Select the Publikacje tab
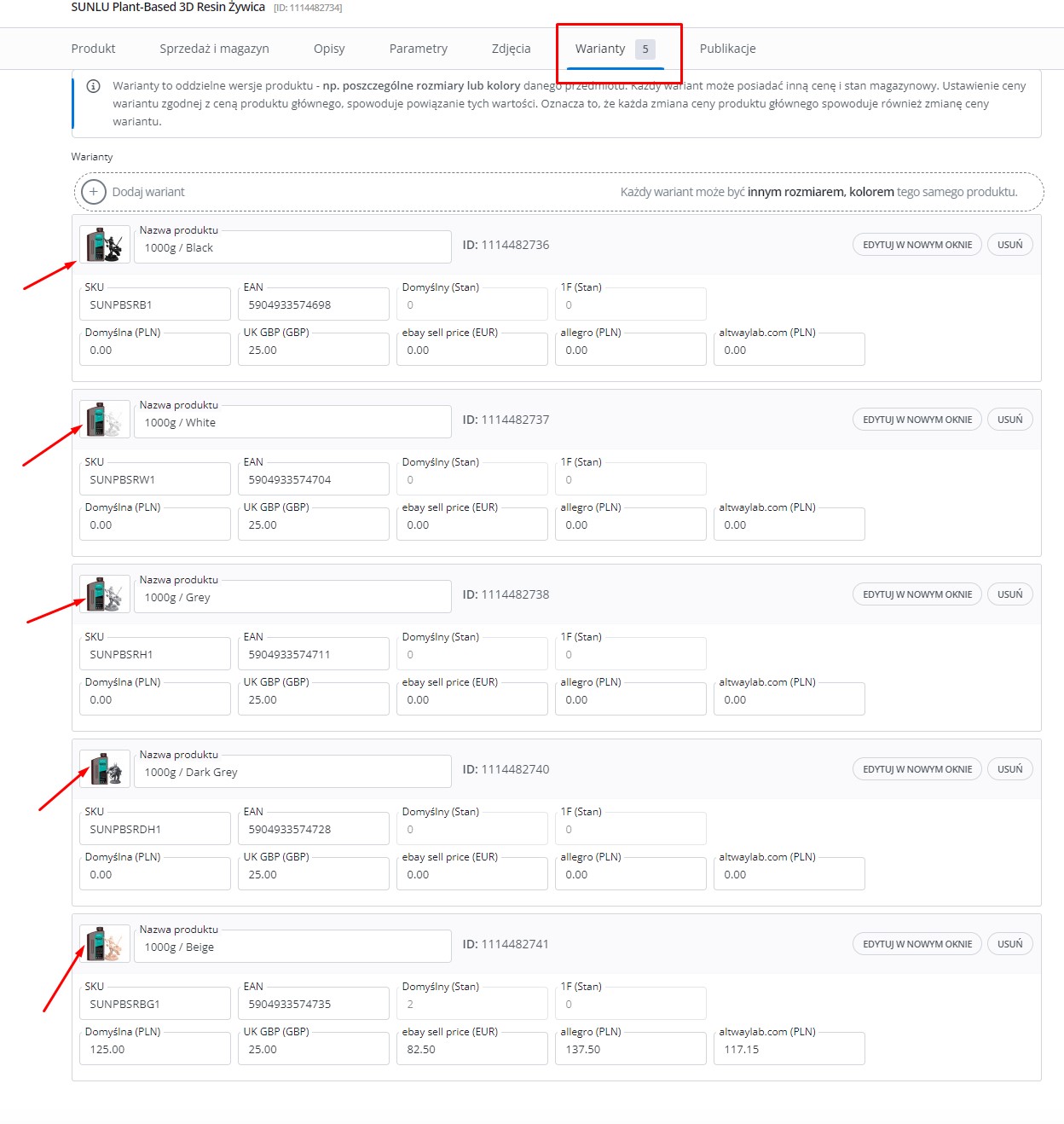This screenshot has height=1124, width=1064. click(727, 49)
